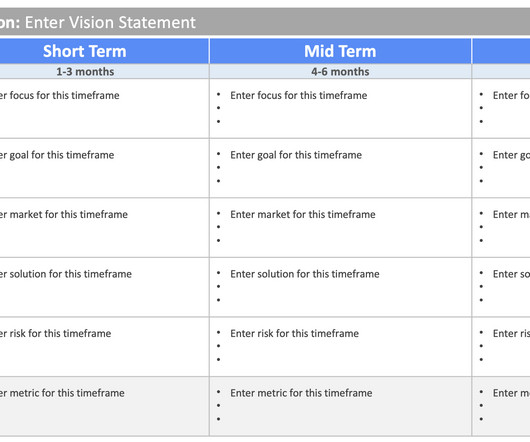The height and width of the screenshot is (442, 530).
Task: Click second empty bullet in Mid Term focus cell
Action: click(x=219, y=108)
